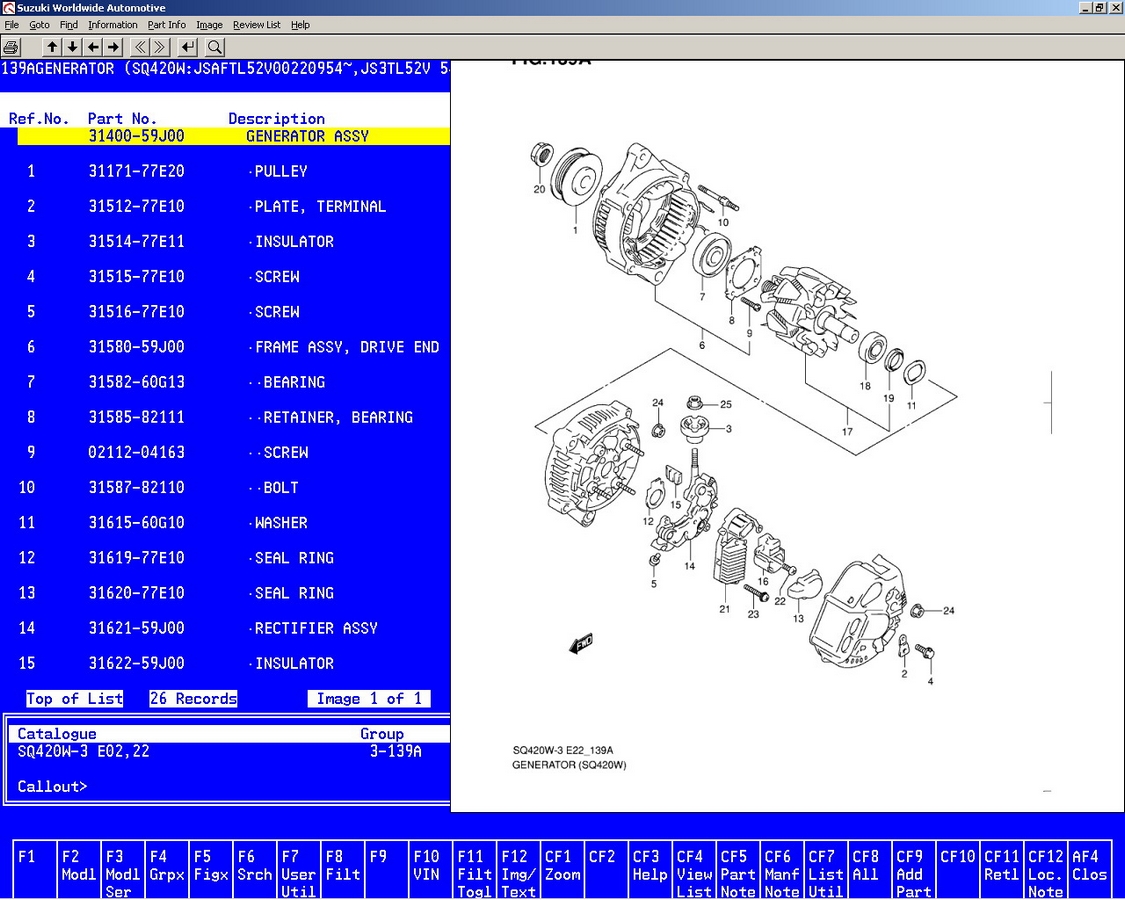Click the CF7 List Util key

coord(825,870)
